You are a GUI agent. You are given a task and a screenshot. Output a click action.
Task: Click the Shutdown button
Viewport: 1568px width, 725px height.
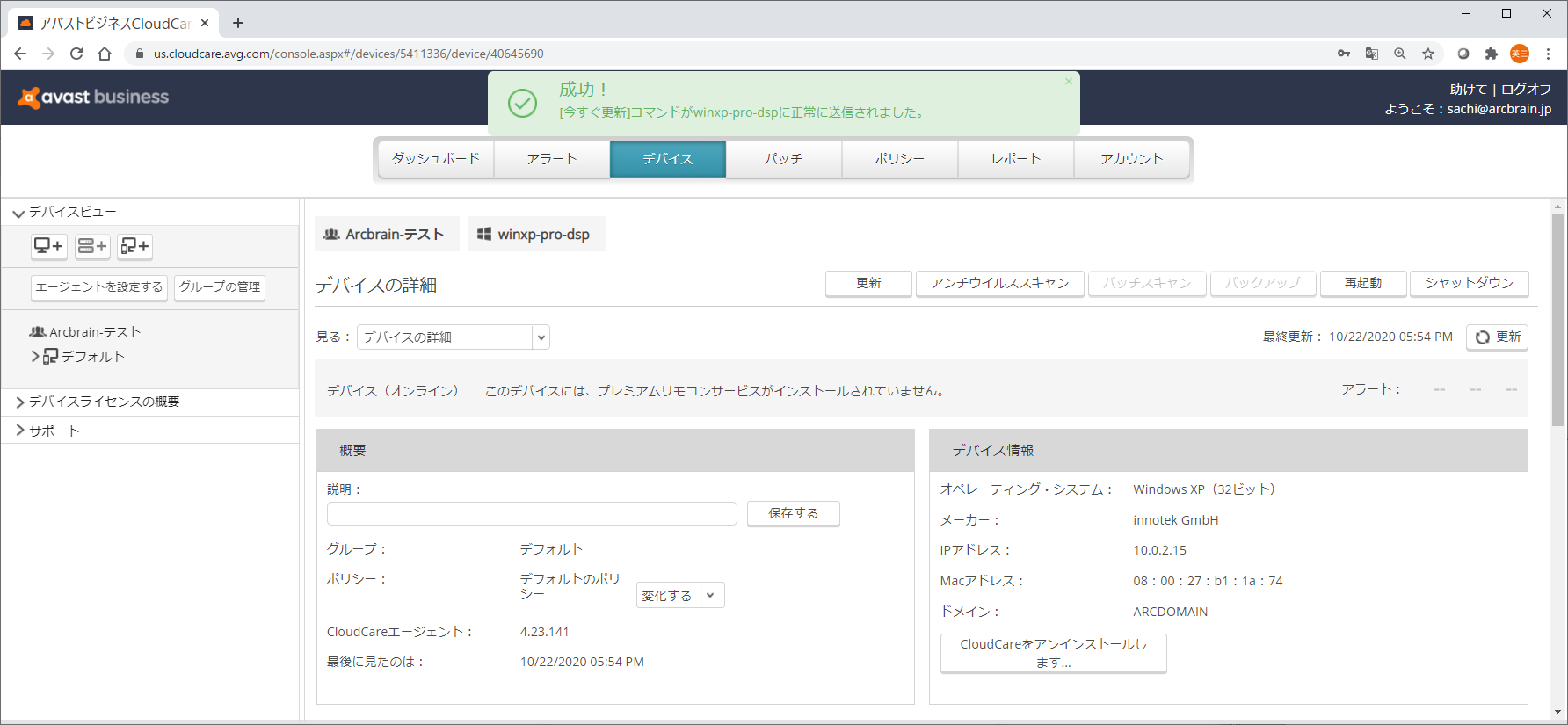pos(1470,283)
